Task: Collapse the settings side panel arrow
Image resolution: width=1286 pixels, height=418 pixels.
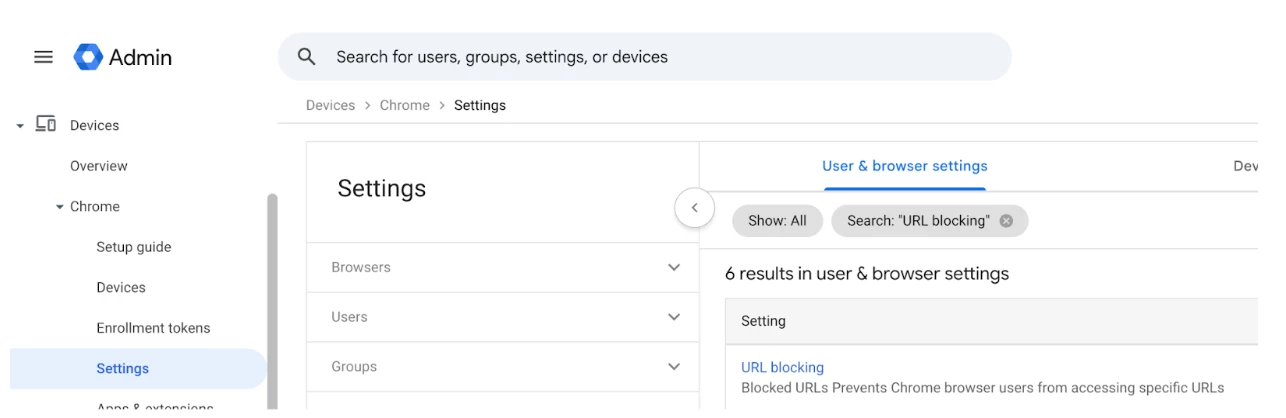Action: coord(694,209)
